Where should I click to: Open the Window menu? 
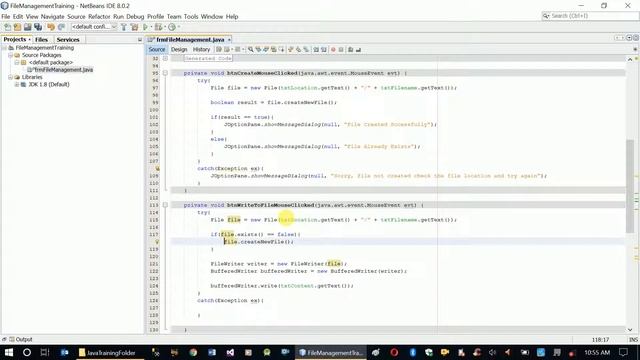(212, 16)
